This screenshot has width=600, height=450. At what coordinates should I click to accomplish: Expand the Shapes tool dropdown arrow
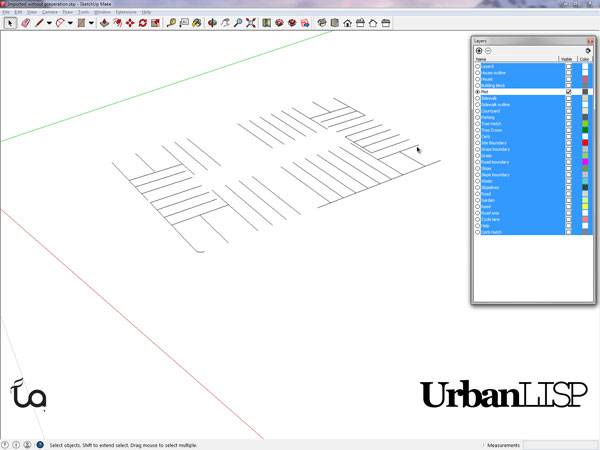tap(92, 22)
